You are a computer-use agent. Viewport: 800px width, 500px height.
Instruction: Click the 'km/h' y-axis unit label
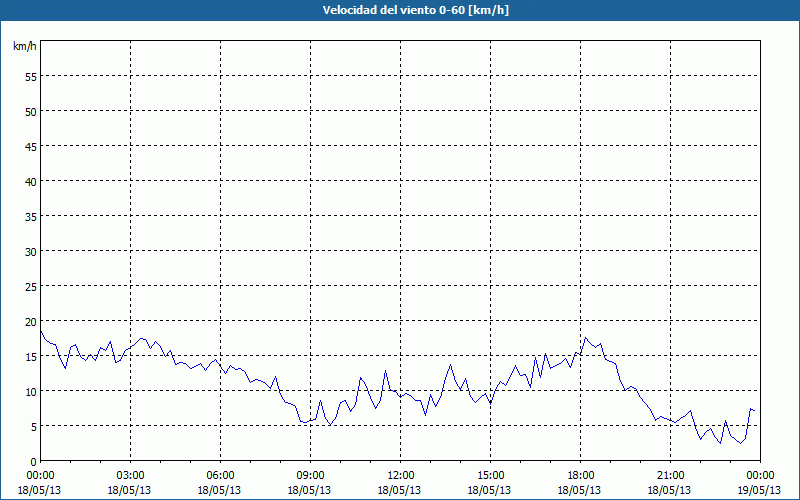pos(25,46)
